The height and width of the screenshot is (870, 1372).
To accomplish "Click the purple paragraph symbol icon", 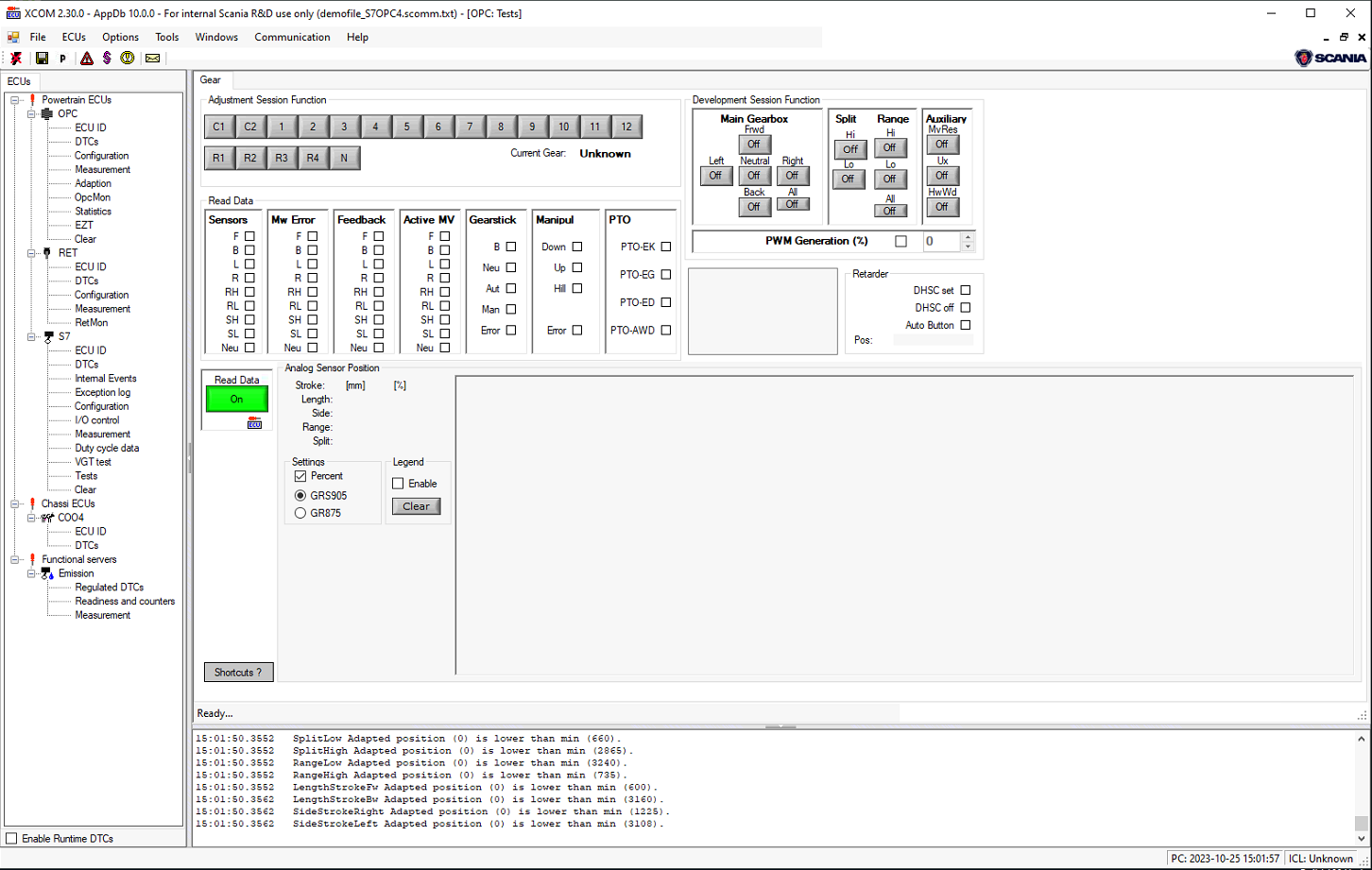I will click(107, 59).
